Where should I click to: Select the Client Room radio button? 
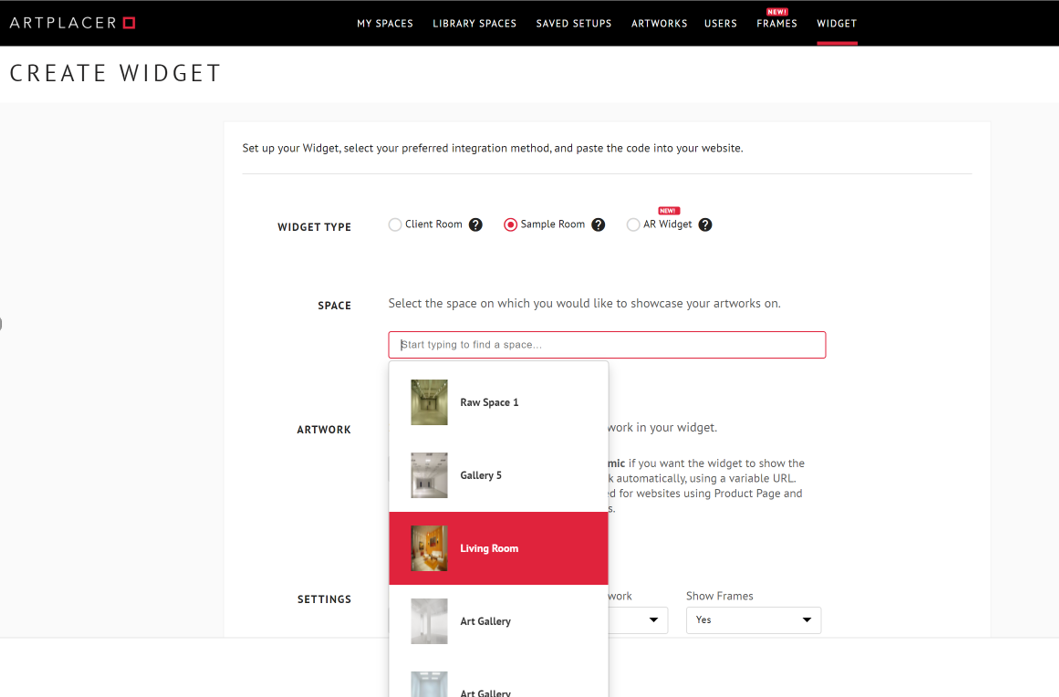tap(395, 225)
